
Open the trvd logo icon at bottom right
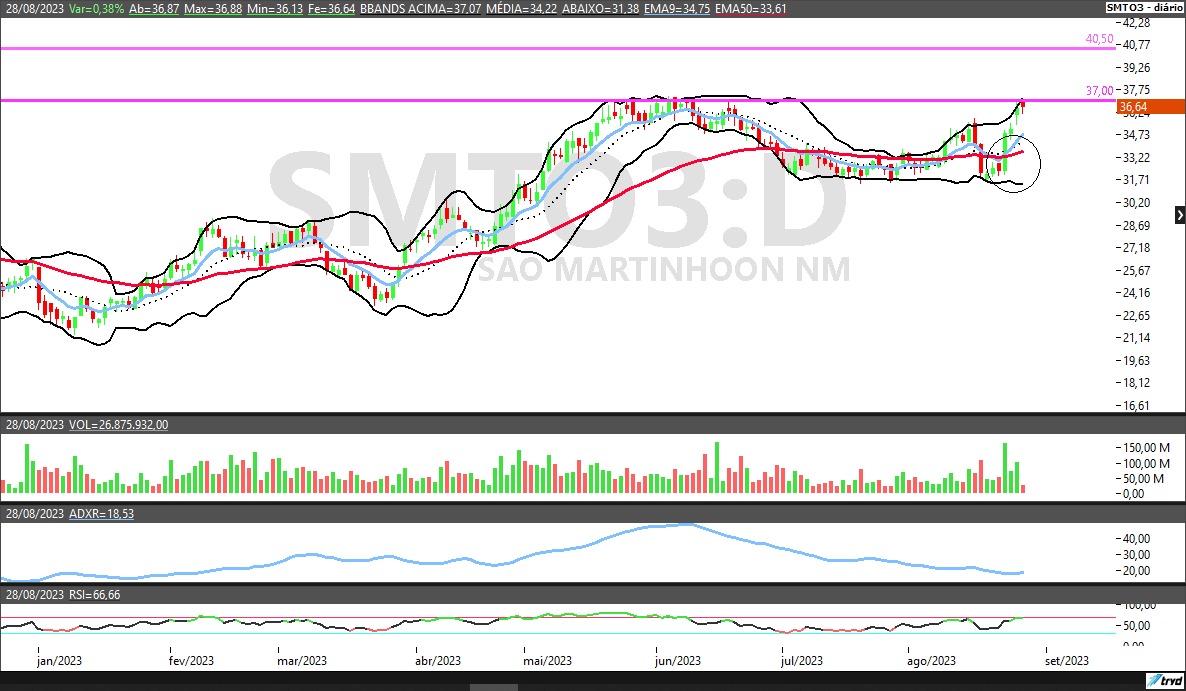(1164, 680)
